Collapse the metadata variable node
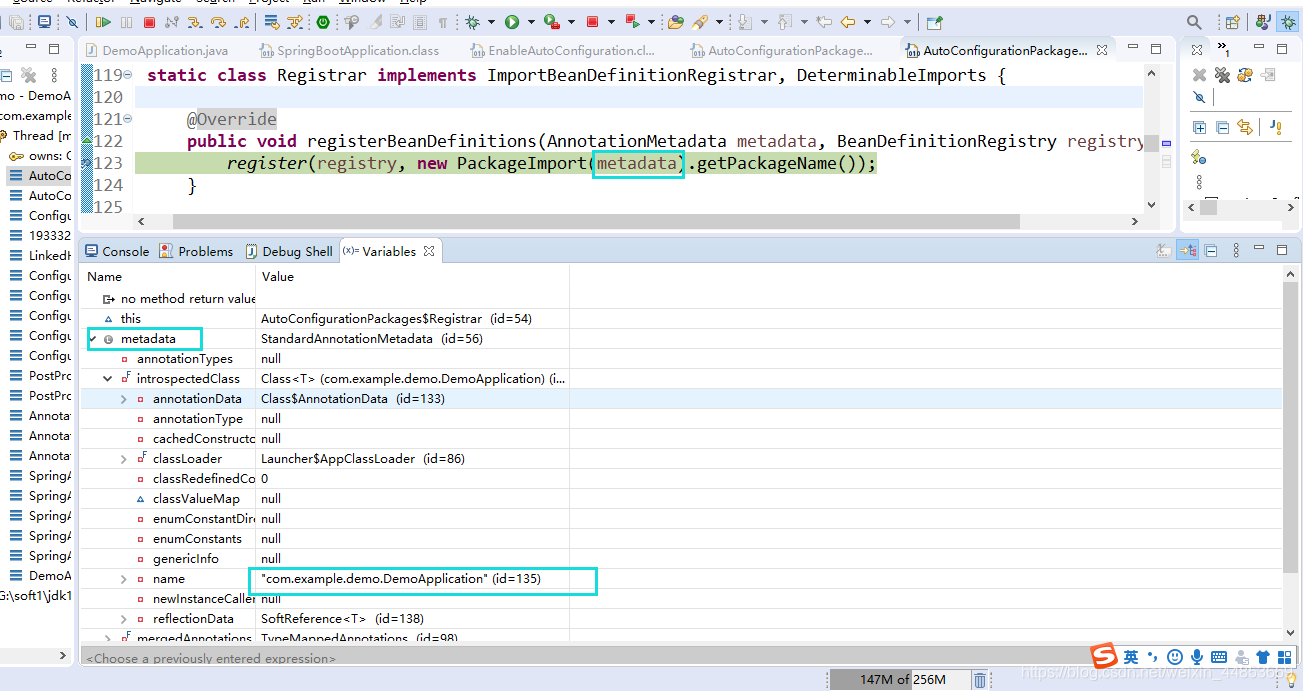 [x=93, y=339]
